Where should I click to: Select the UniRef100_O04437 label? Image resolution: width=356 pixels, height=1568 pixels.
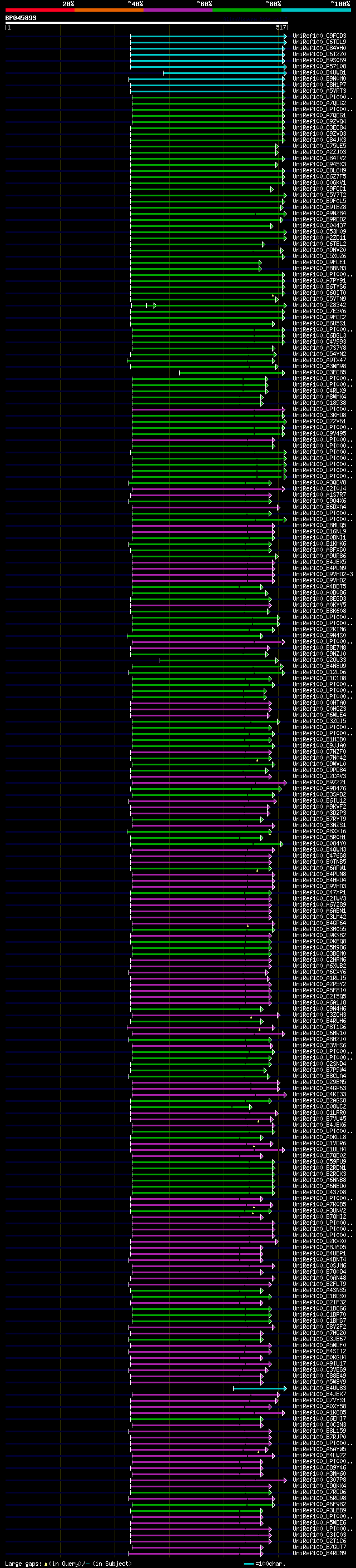coord(319,225)
